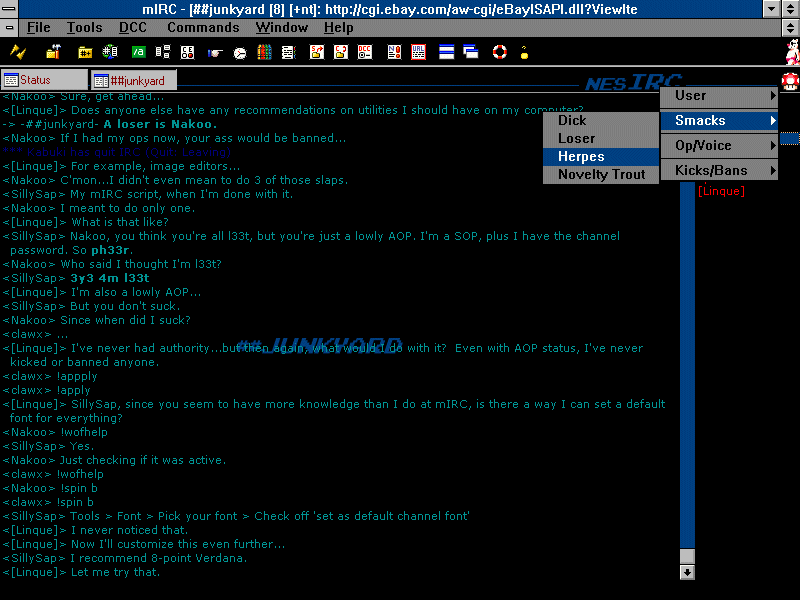Choose Novelty Trout from Smacks submenu
The width and height of the screenshot is (800, 600).
[x=601, y=174]
